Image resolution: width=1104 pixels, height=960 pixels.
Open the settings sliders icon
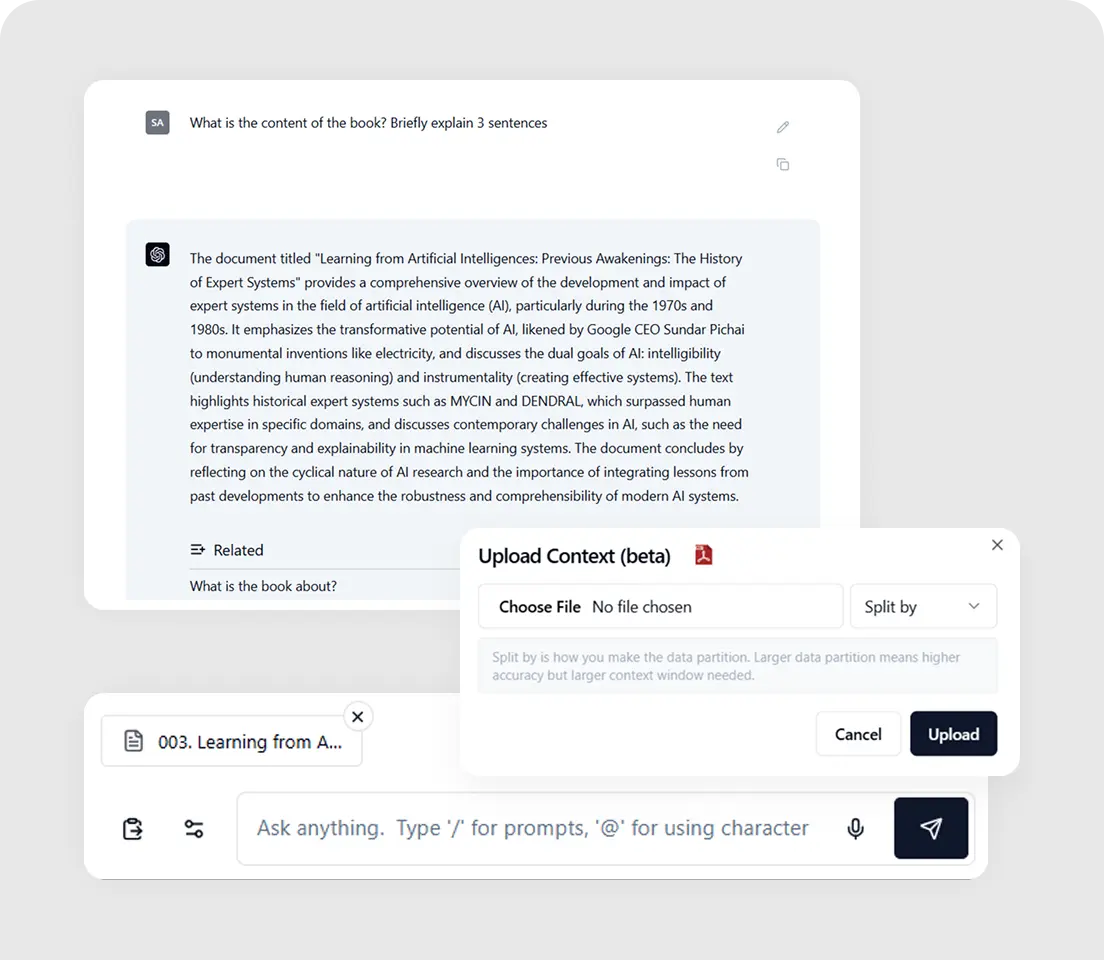pos(194,829)
